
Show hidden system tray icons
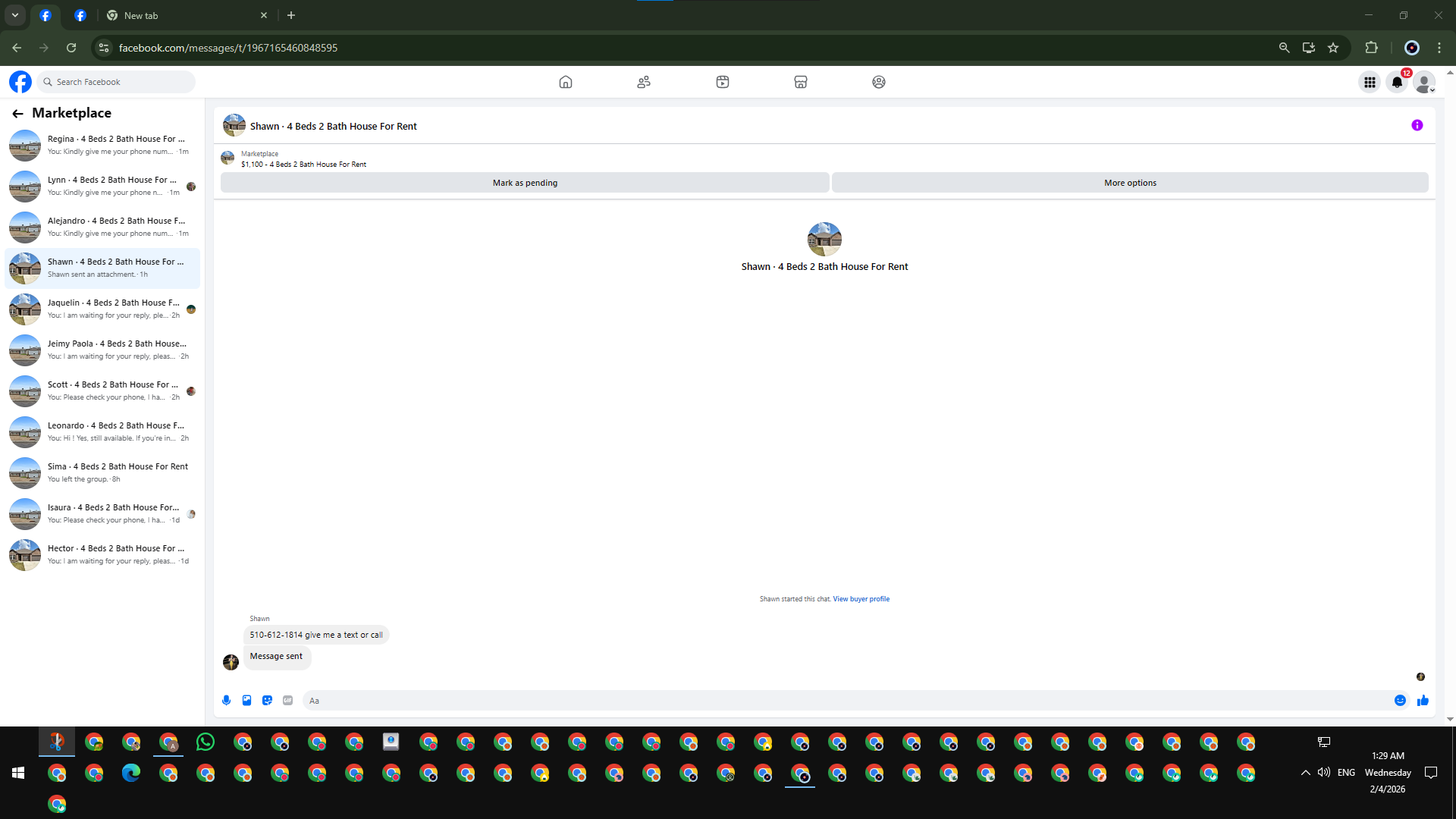1305,773
